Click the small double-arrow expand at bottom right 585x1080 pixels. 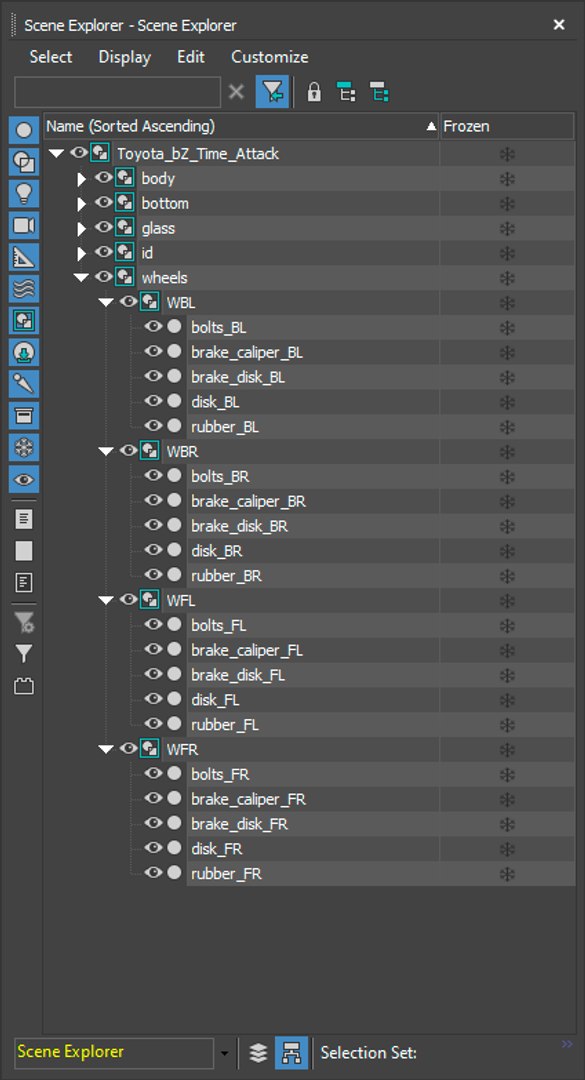(567, 1044)
